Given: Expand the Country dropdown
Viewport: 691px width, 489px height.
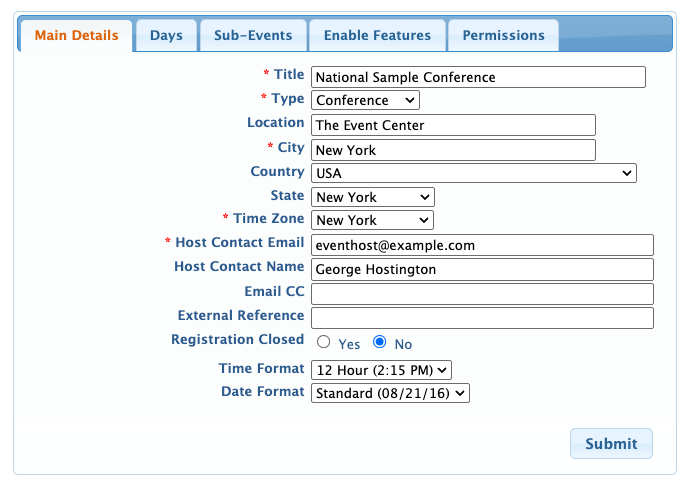Looking at the screenshot, I should 473,173.
